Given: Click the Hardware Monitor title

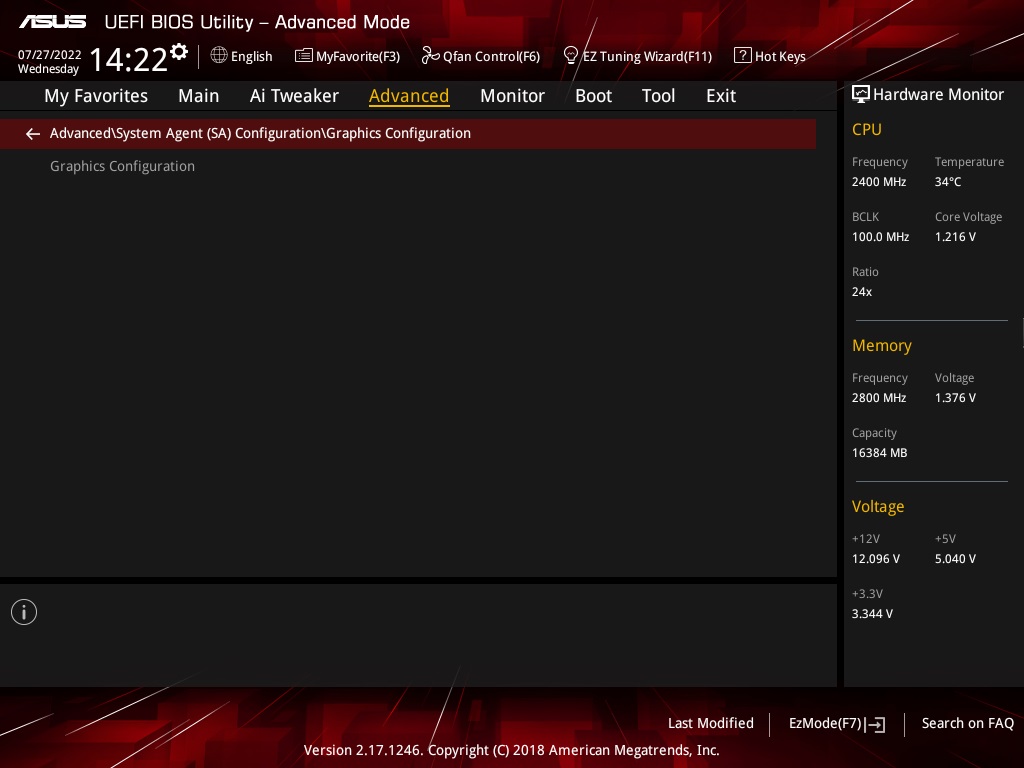Looking at the screenshot, I should tap(938, 95).
